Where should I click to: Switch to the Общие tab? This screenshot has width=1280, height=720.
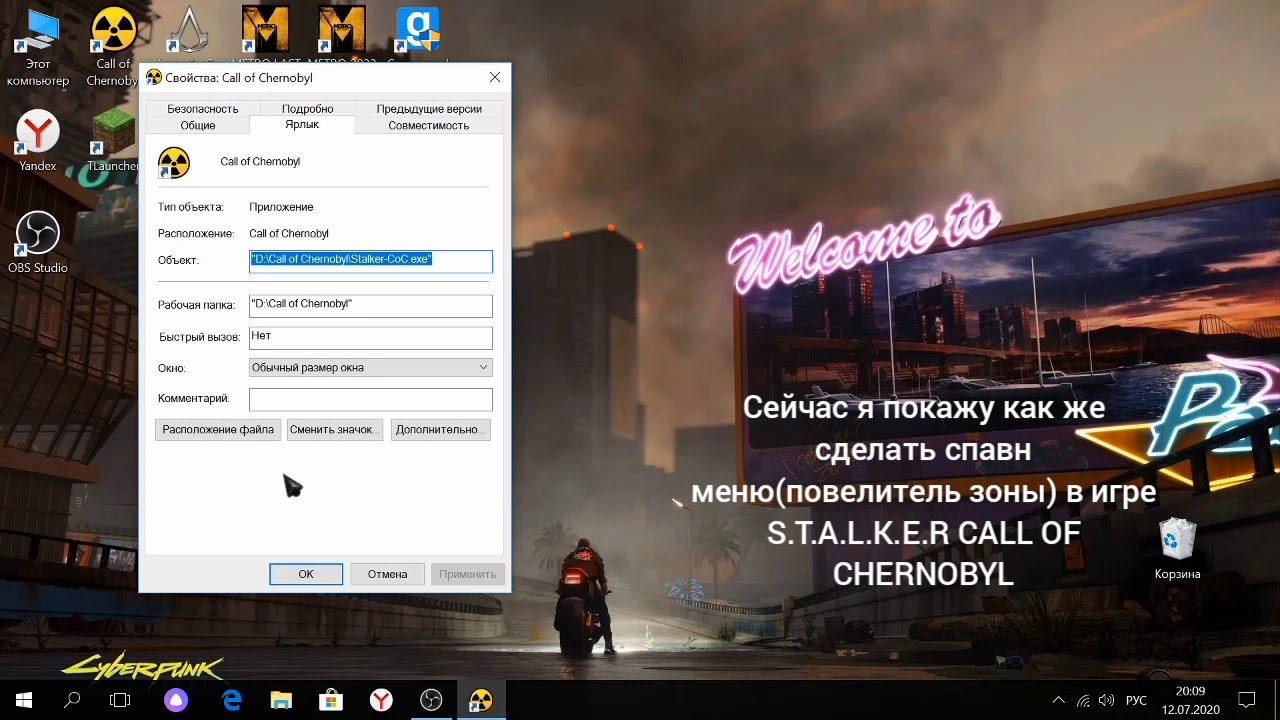tap(198, 126)
